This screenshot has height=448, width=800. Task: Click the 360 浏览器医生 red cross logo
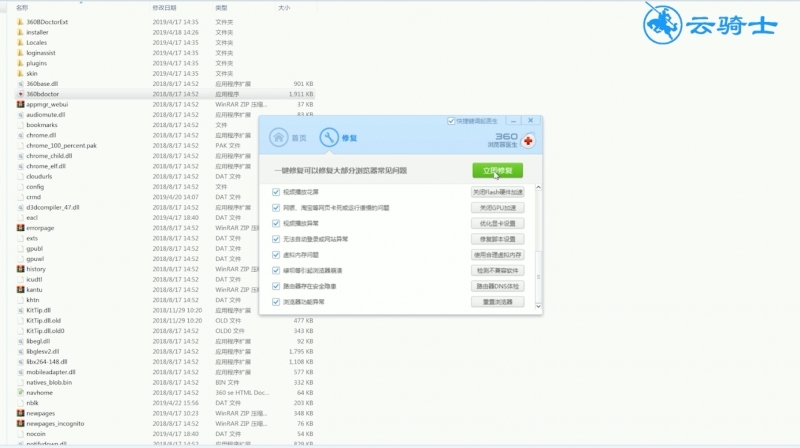(528, 141)
